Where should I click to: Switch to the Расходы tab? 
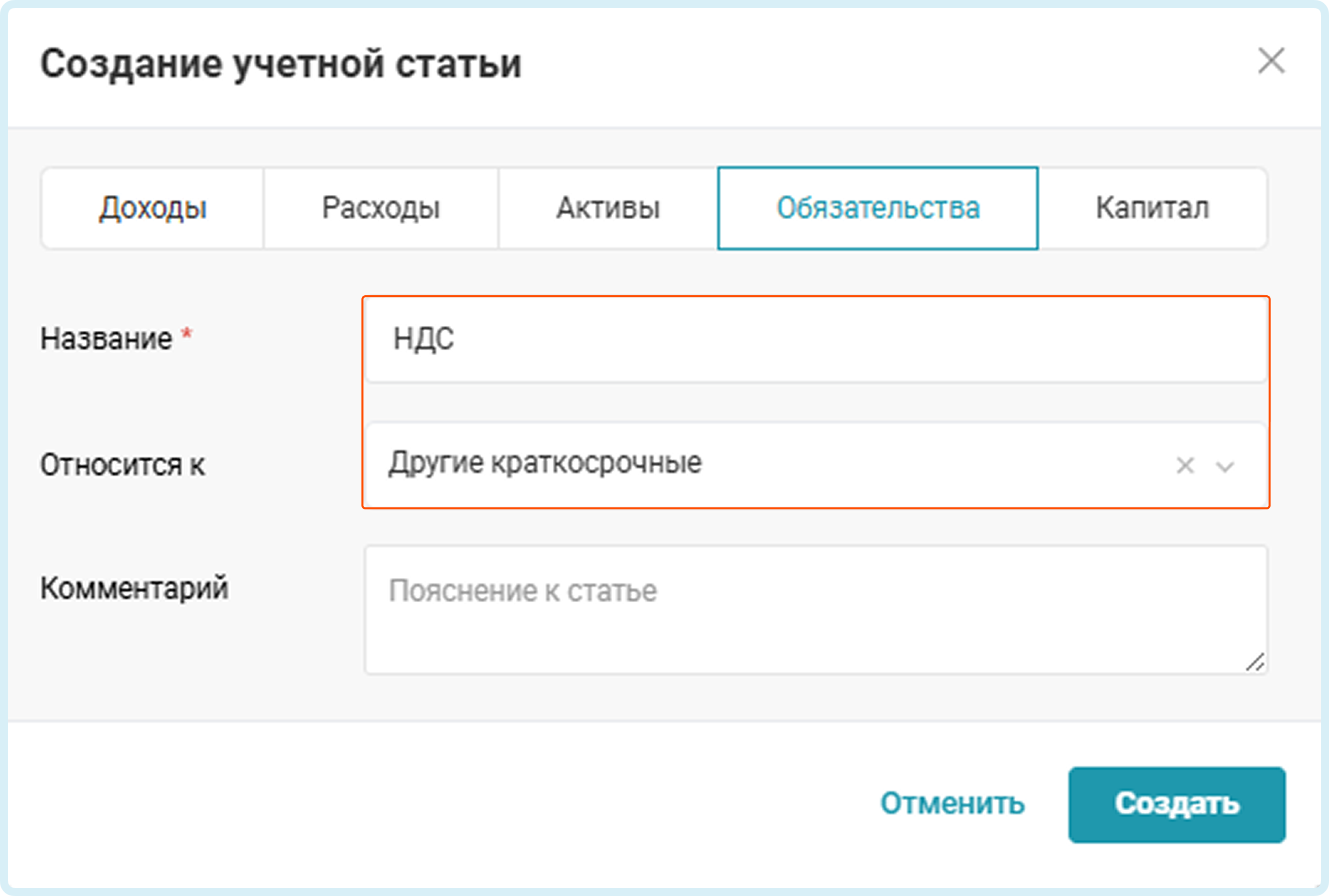point(381,208)
